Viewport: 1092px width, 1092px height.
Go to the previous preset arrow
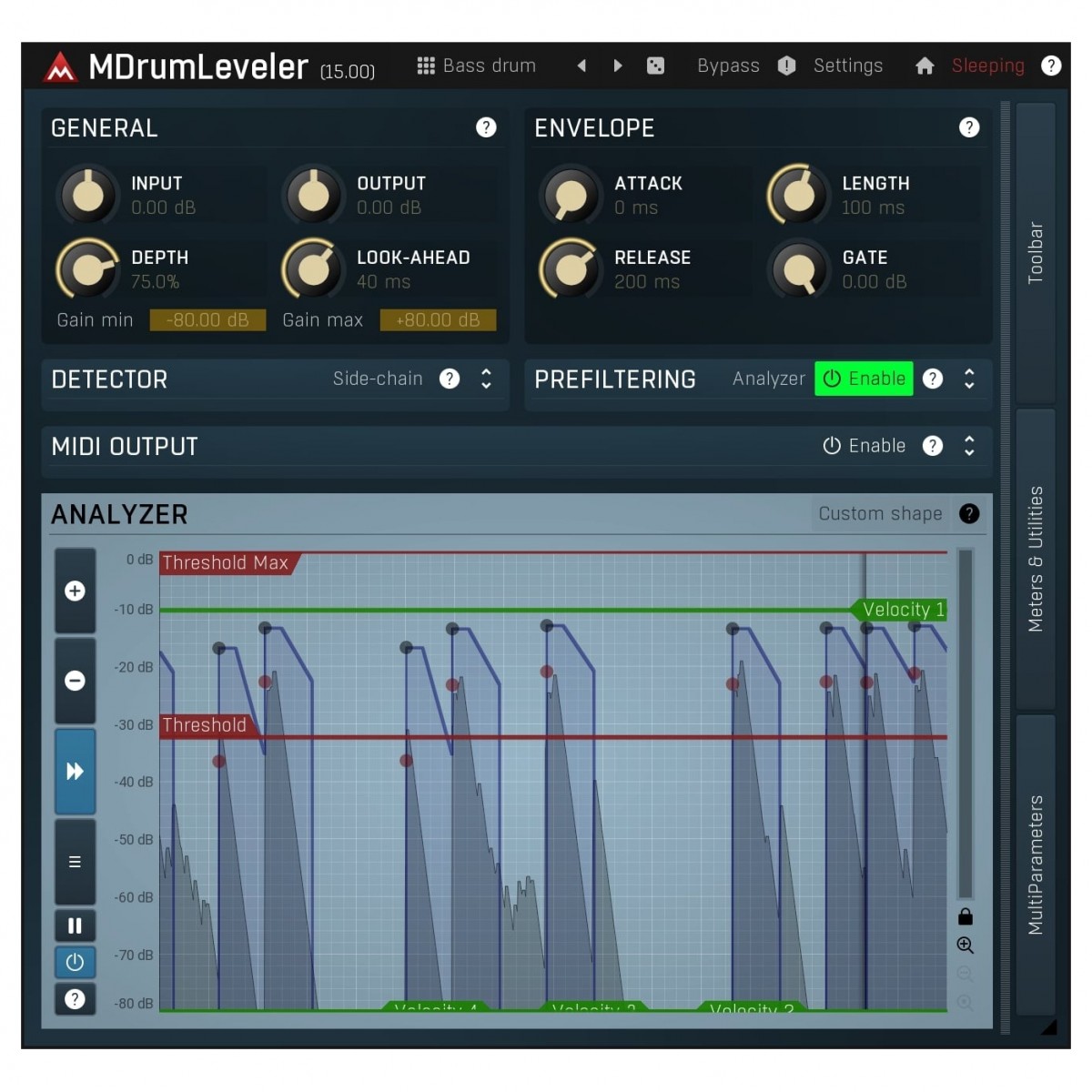pos(581,66)
